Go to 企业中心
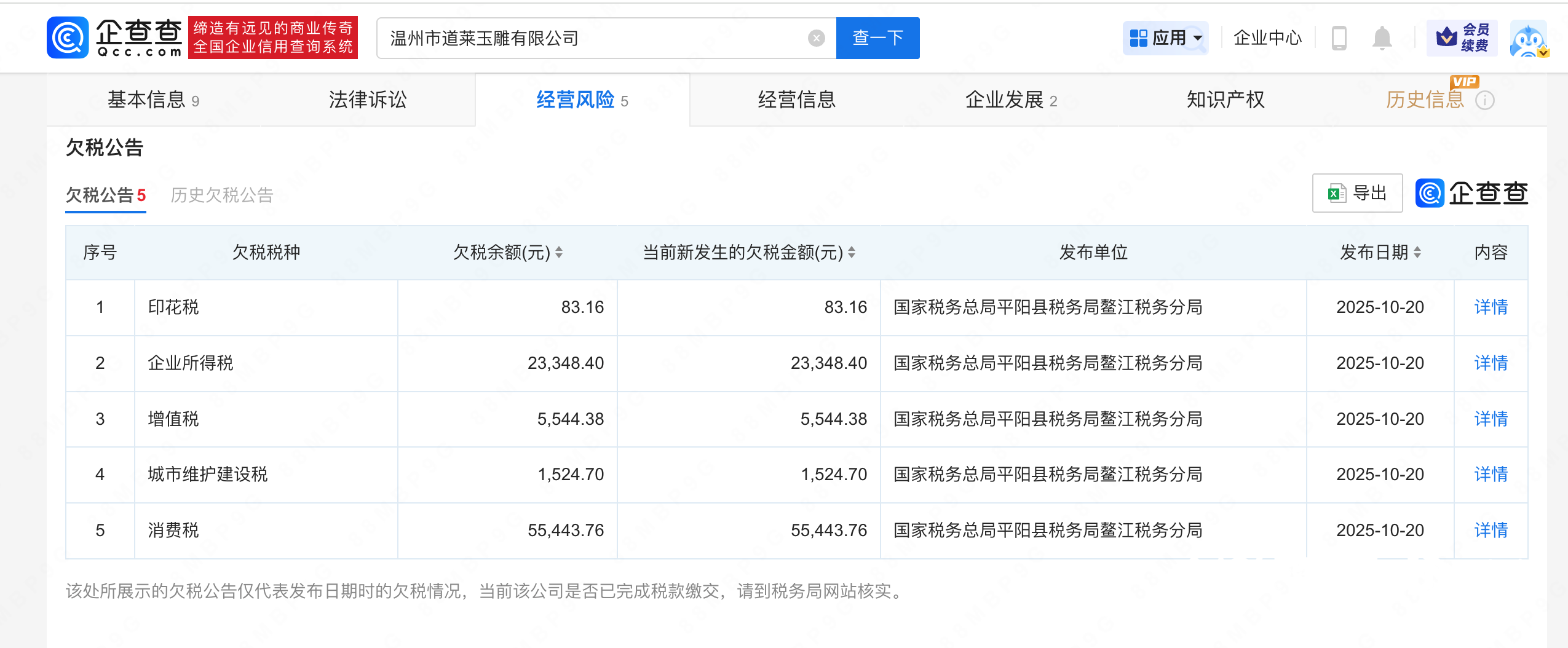 [x=1267, y=38]
